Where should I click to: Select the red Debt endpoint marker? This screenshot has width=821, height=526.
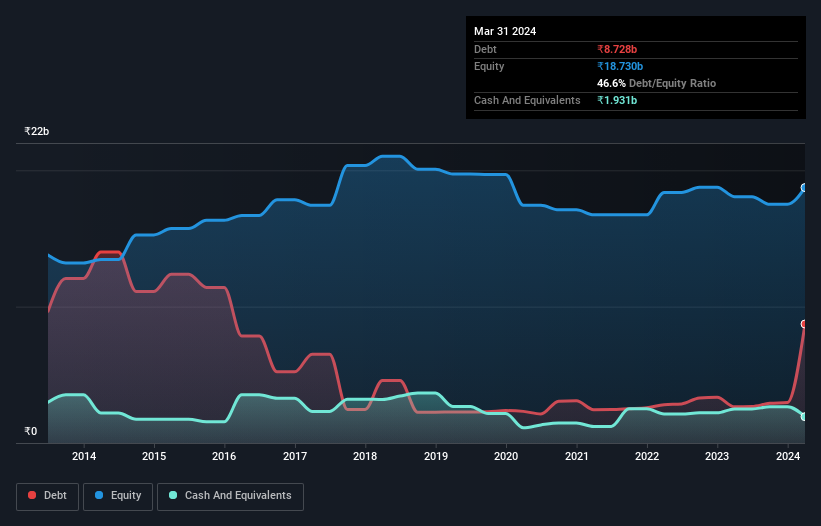(x=804, y=324)
